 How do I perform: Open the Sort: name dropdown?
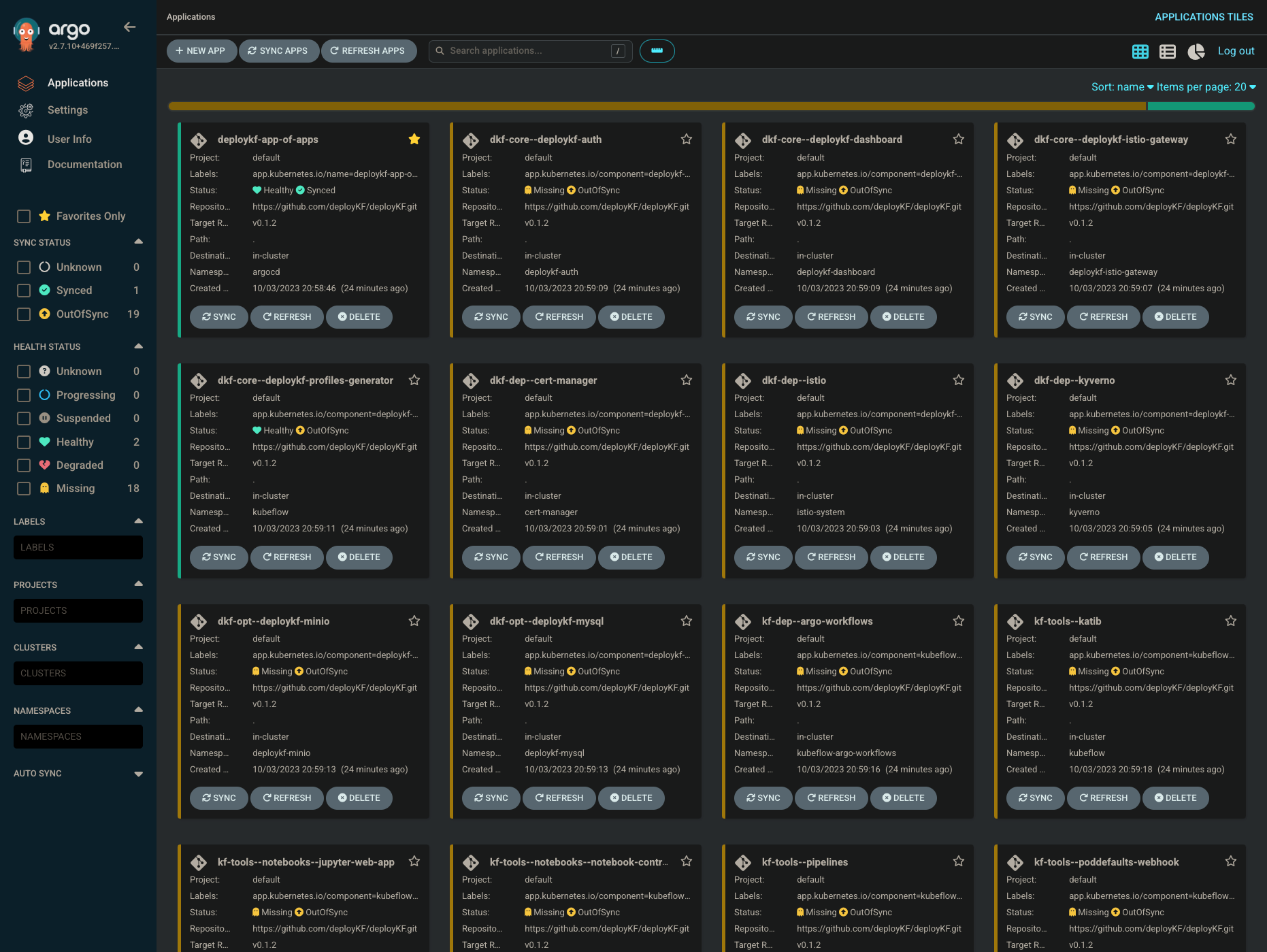point(1122,87)
